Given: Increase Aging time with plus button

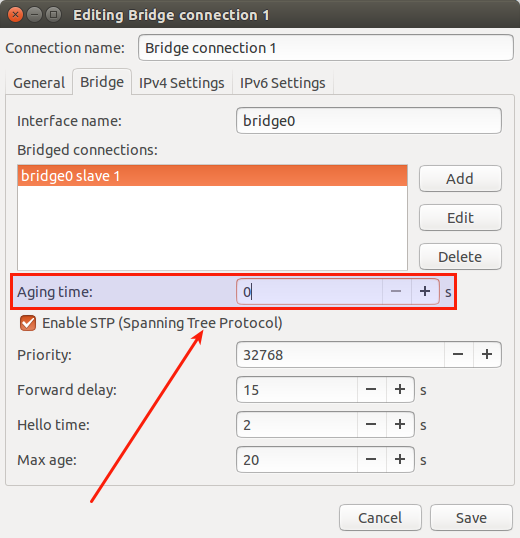Looking at the screenshot, I should (x=425, y=292).
